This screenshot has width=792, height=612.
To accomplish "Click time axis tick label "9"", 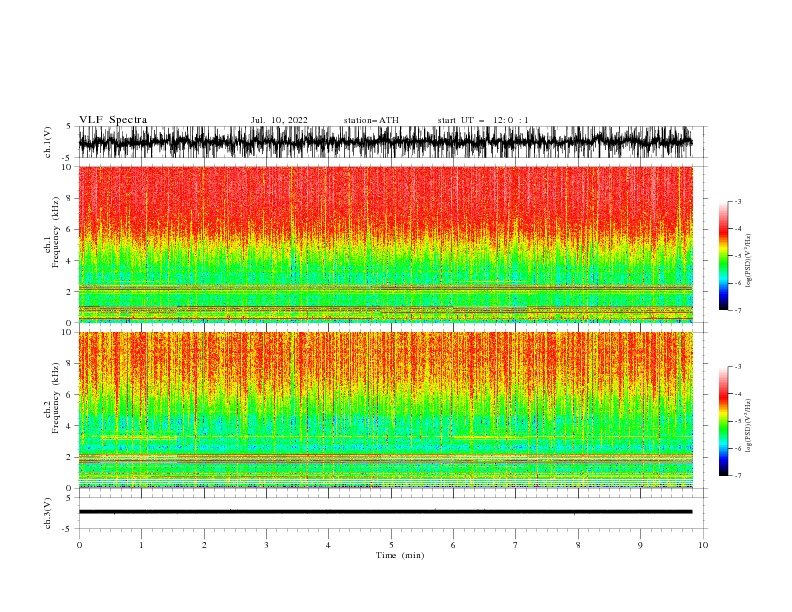I will pos(640,545).
